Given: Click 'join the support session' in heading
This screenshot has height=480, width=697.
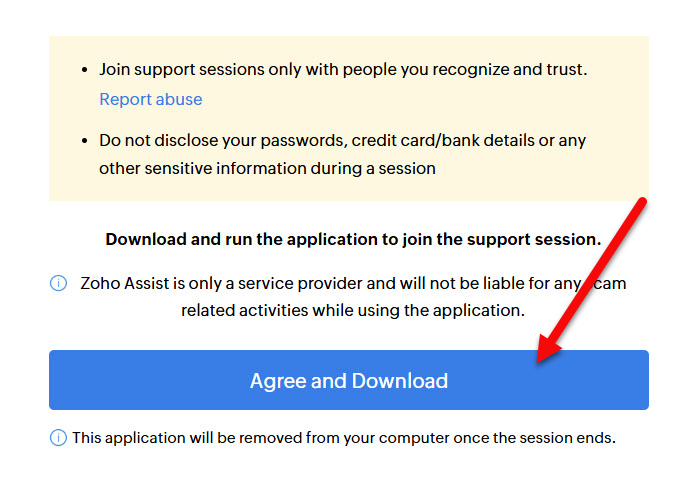Looking at the screenshot, I should pos(502,239).
